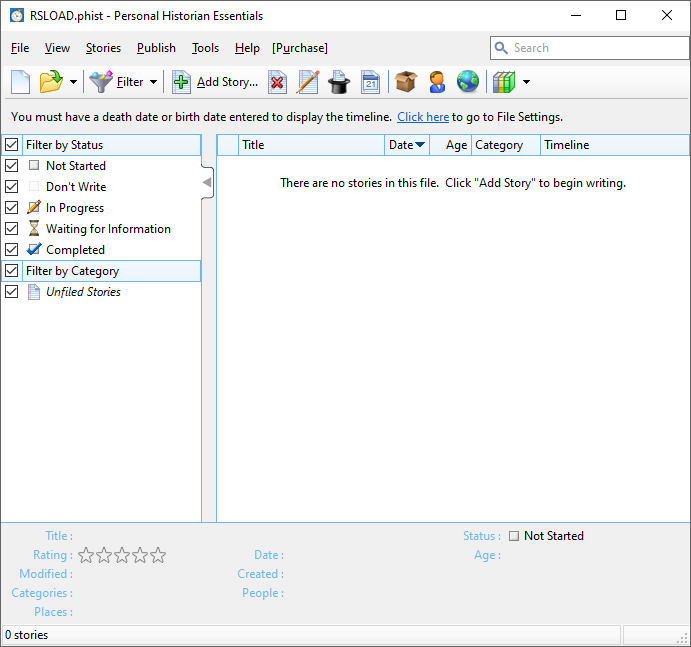691x647 pixels.
Task: Click the blank selector column header
Action: [x=228, y=145]
